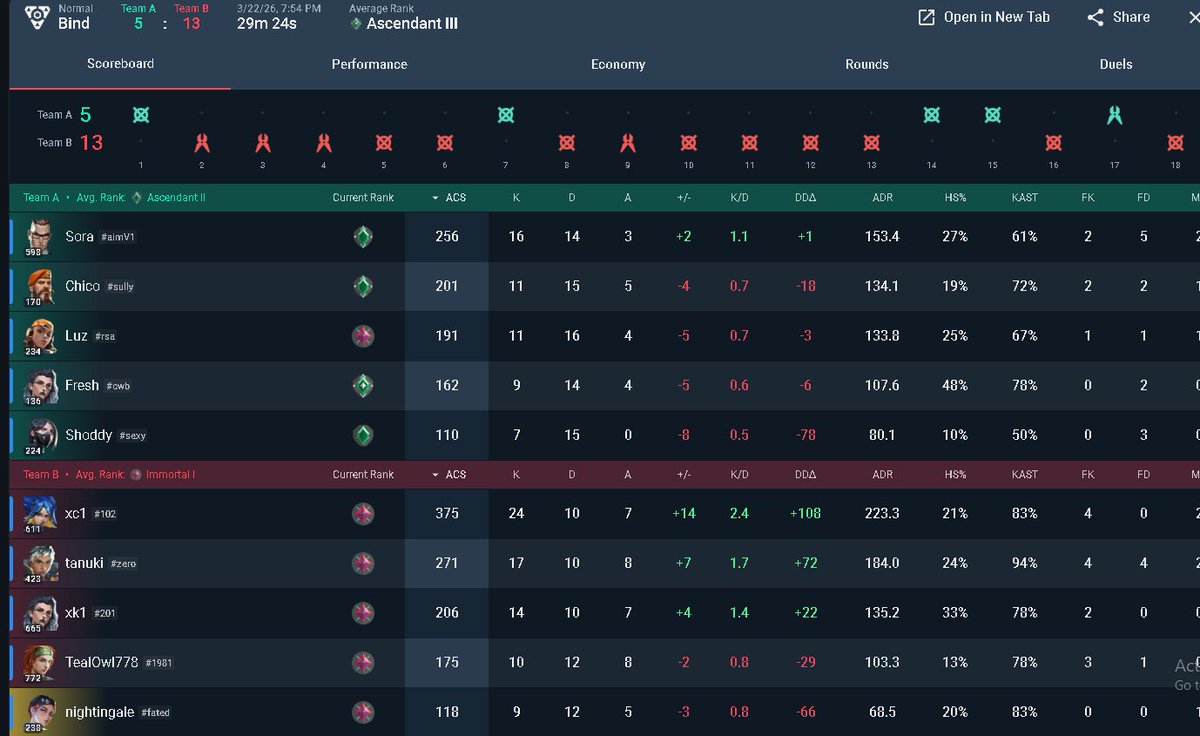The height and width of the screenshot is (736, 1200).
Task: Open player profile xc1 #102
Action: coord(91,513)
